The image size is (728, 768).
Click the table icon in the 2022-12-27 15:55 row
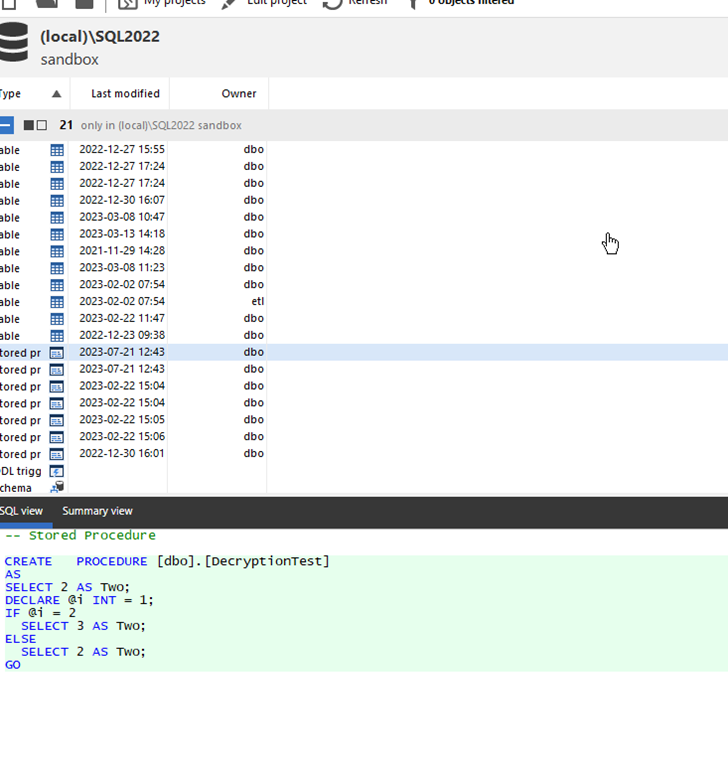click(57, 150)
